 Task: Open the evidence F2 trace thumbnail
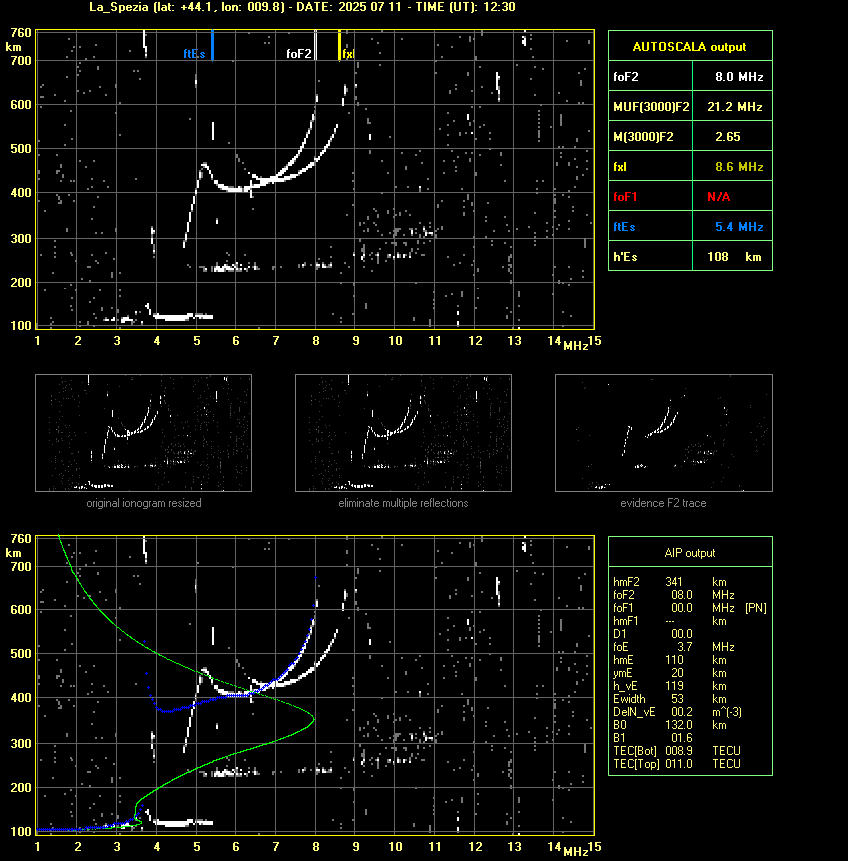coord(663,433)
